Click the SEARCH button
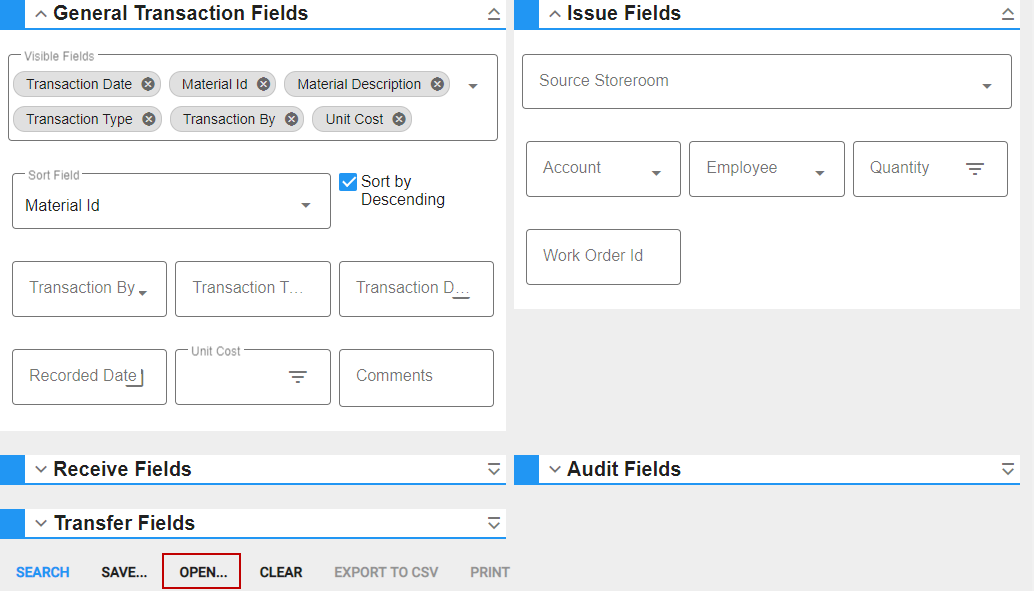The height and width of the screenshot is (591, 1034). [43, 572]
